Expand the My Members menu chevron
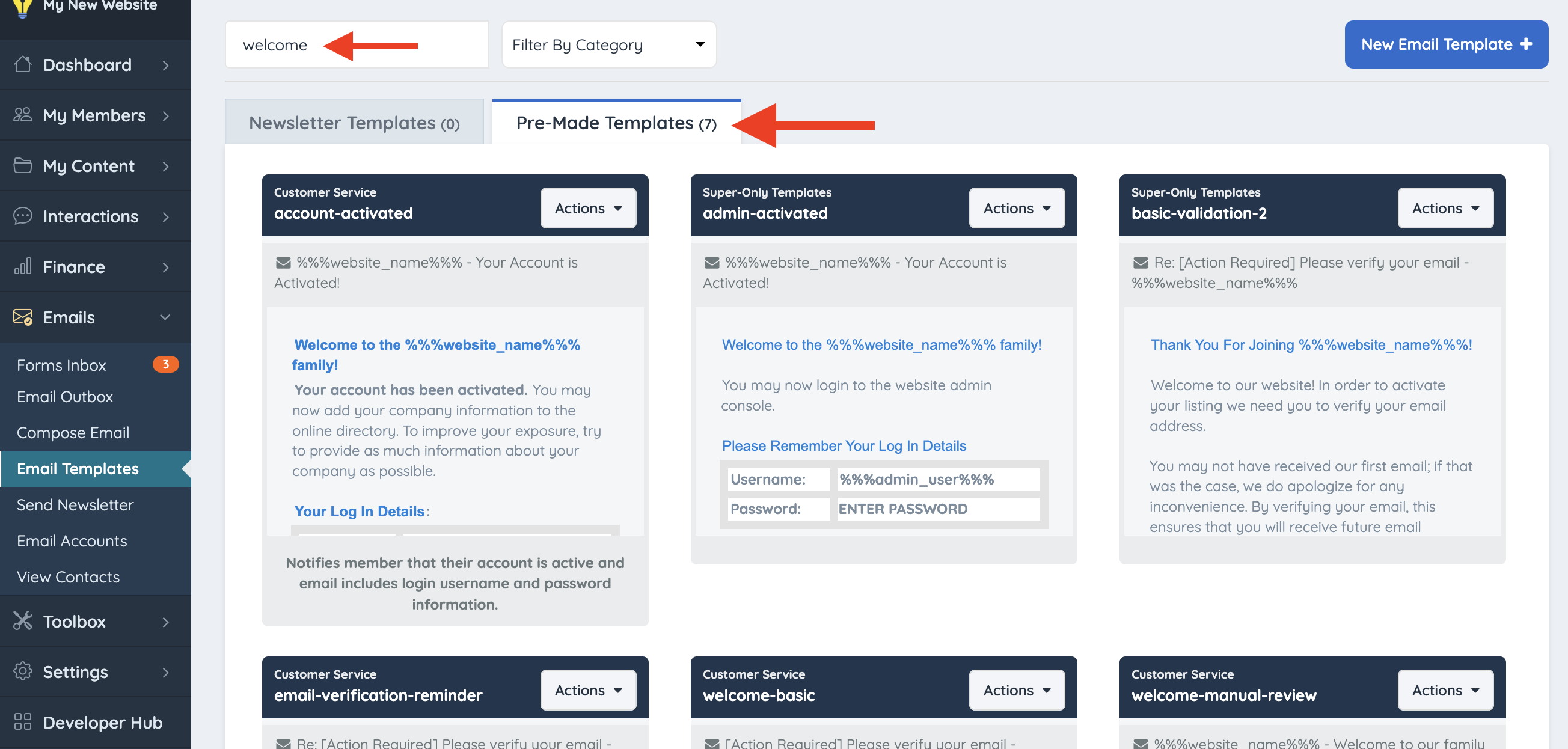The height and width of the screenshot is (749, 1568). [165, 115]
